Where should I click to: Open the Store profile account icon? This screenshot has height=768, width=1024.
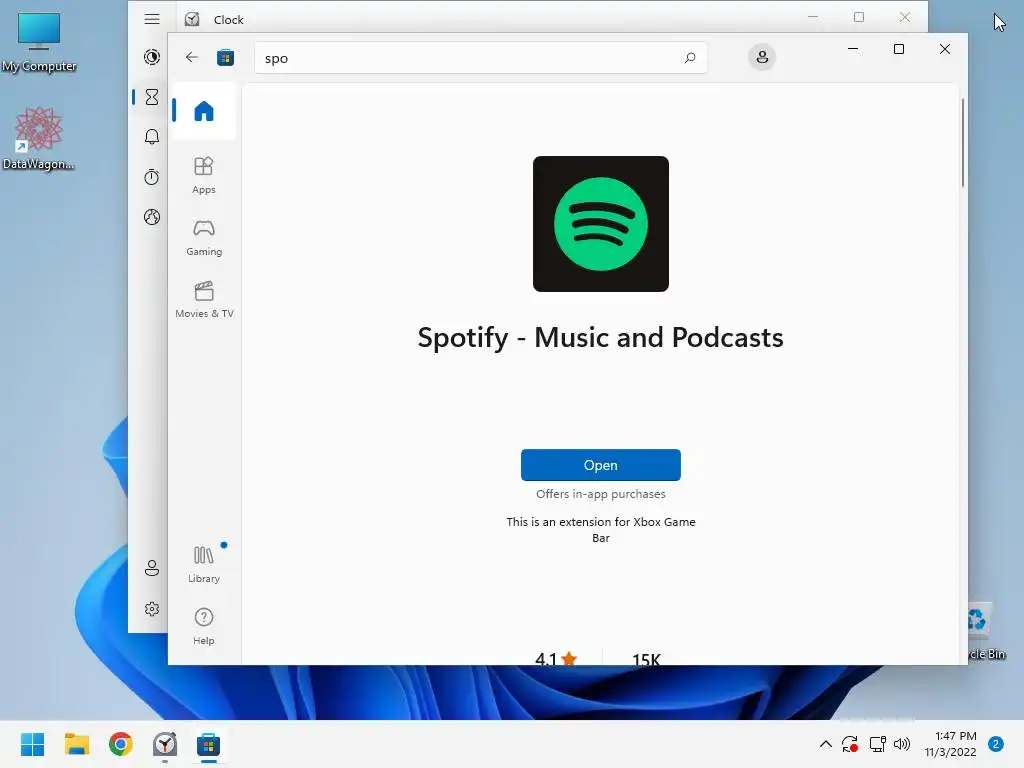[761, 57]
